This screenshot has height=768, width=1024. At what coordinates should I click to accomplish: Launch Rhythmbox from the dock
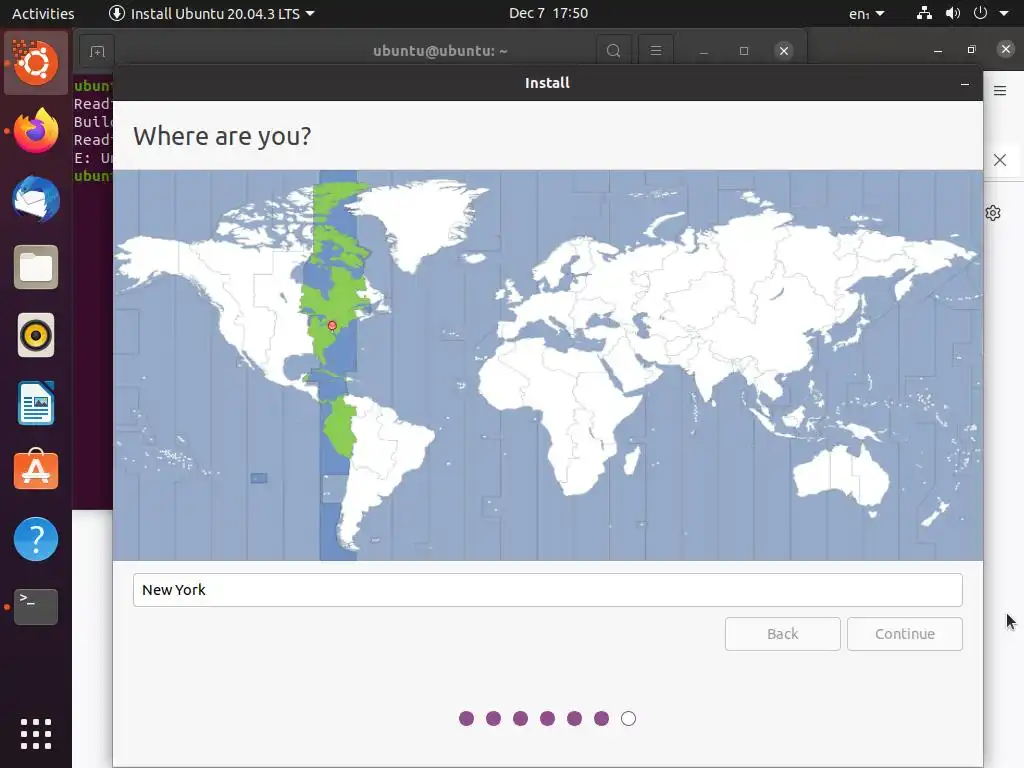(x=36, y=336)
